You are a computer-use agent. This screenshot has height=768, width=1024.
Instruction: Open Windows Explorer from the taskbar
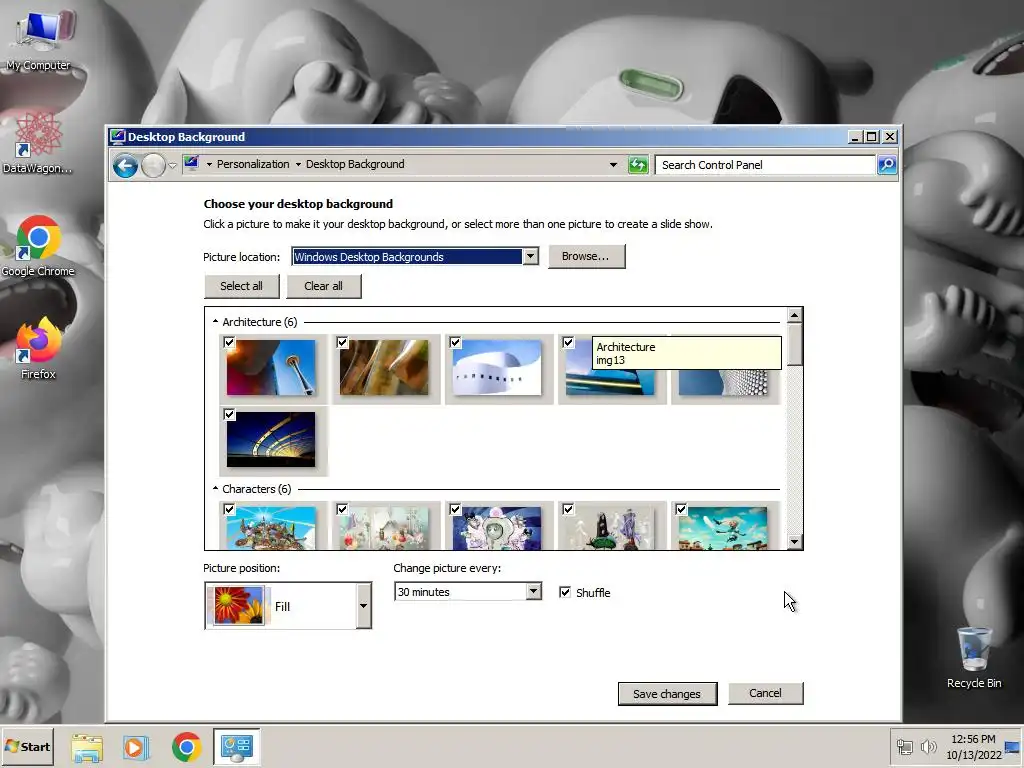pos(87,747)
